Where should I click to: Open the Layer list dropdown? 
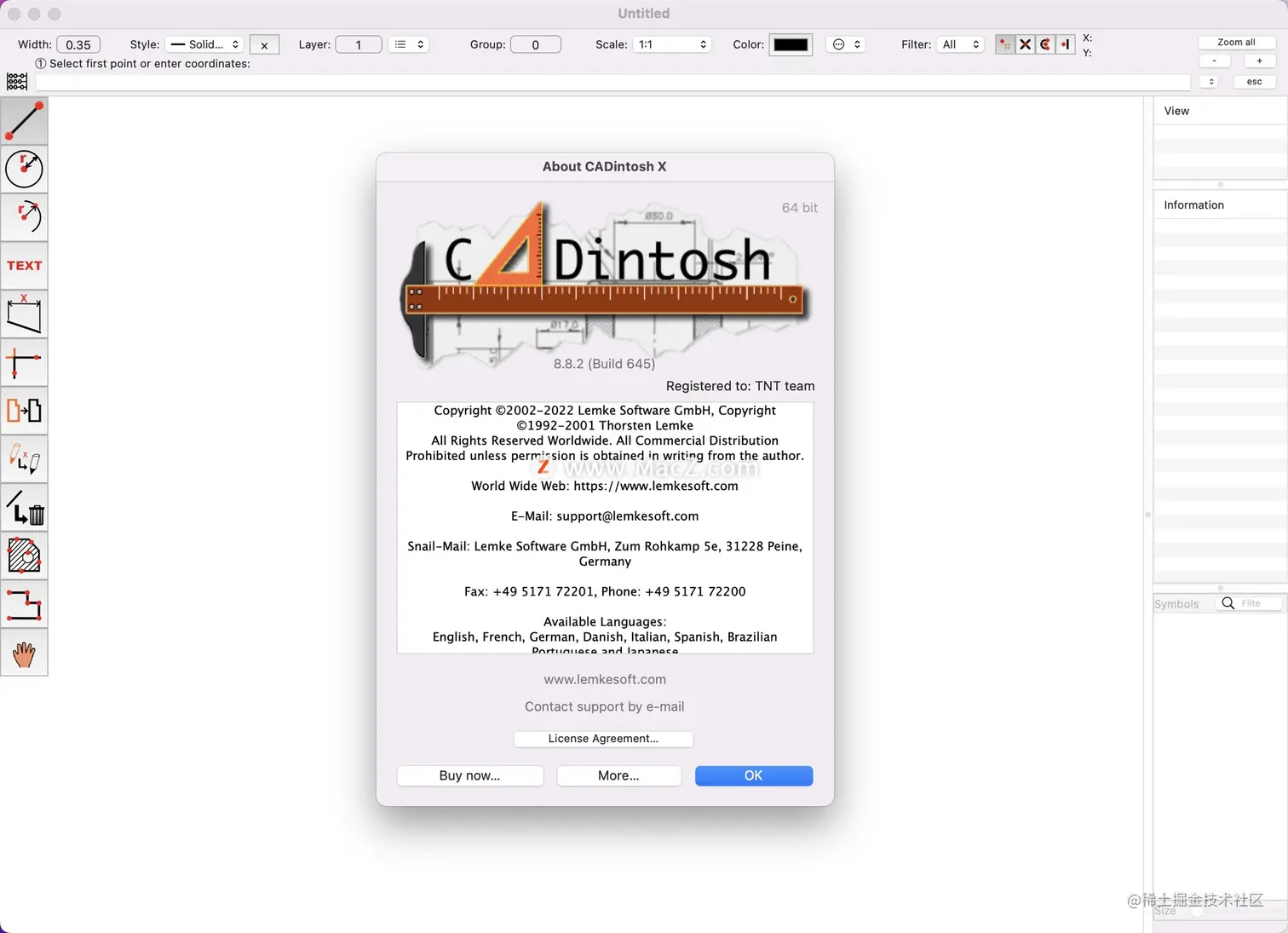point(409,44)
